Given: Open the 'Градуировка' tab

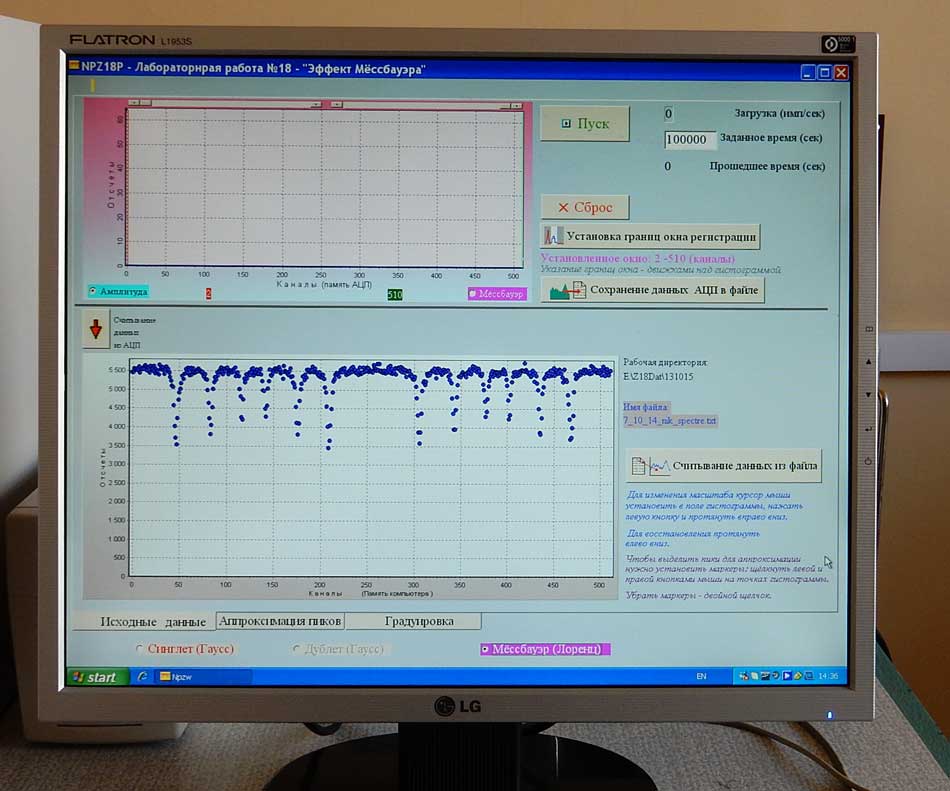Looking at the screenshot, I should pos(412,621).
